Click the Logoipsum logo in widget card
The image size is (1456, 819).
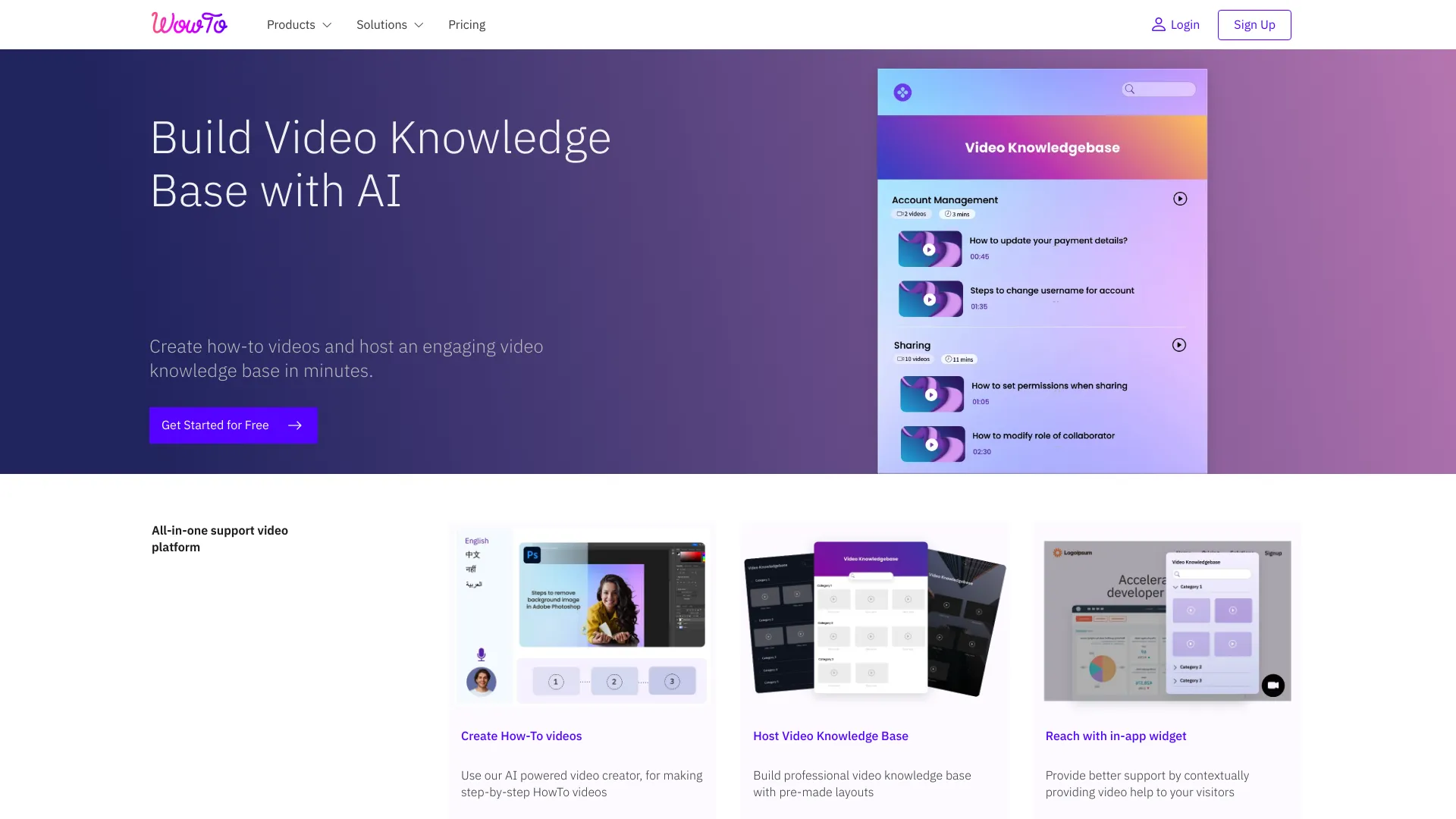click(x=1072, y=553)
